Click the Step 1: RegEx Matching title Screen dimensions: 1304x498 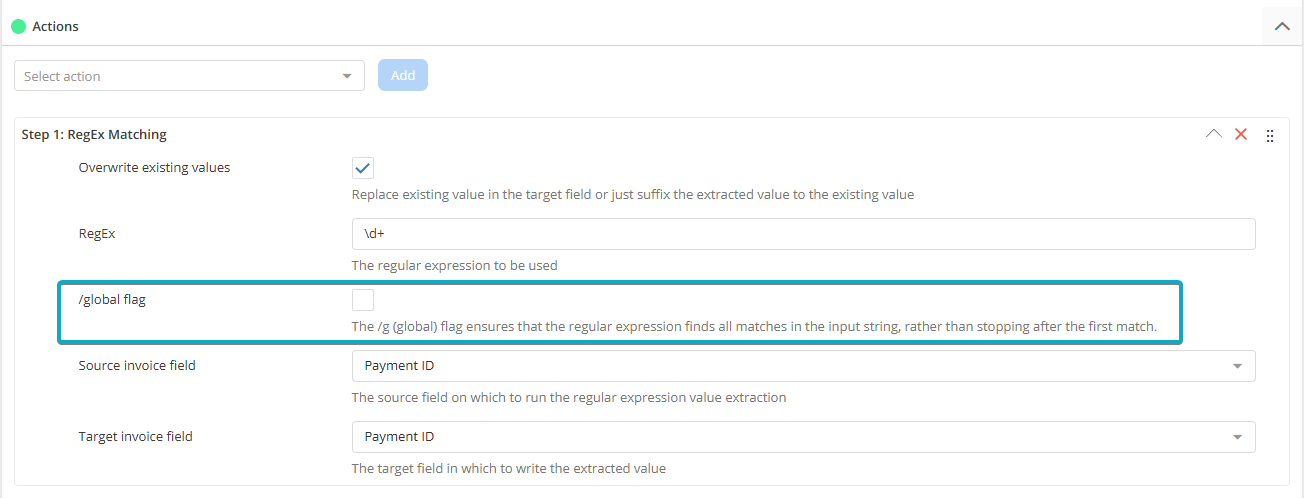coord(94,134)
